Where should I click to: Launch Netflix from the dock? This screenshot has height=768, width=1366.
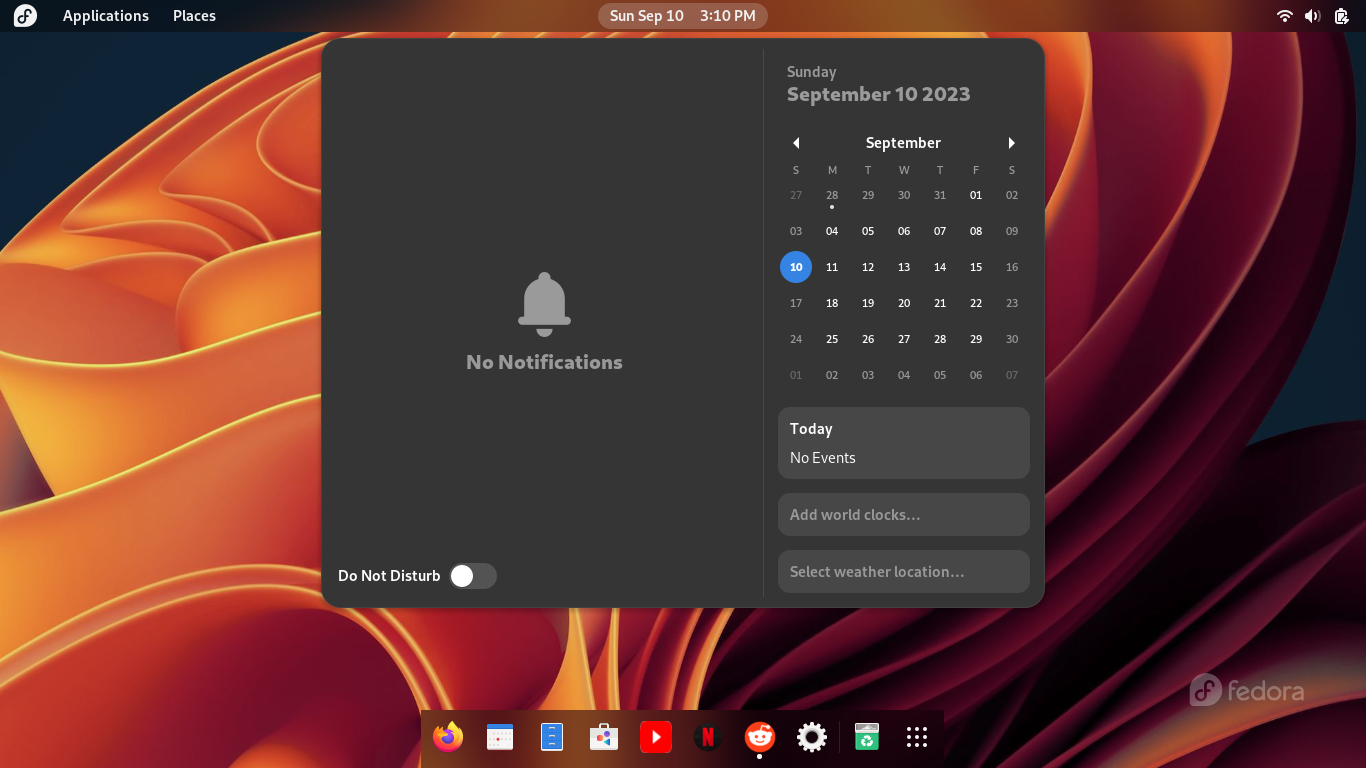coord(708,738)
